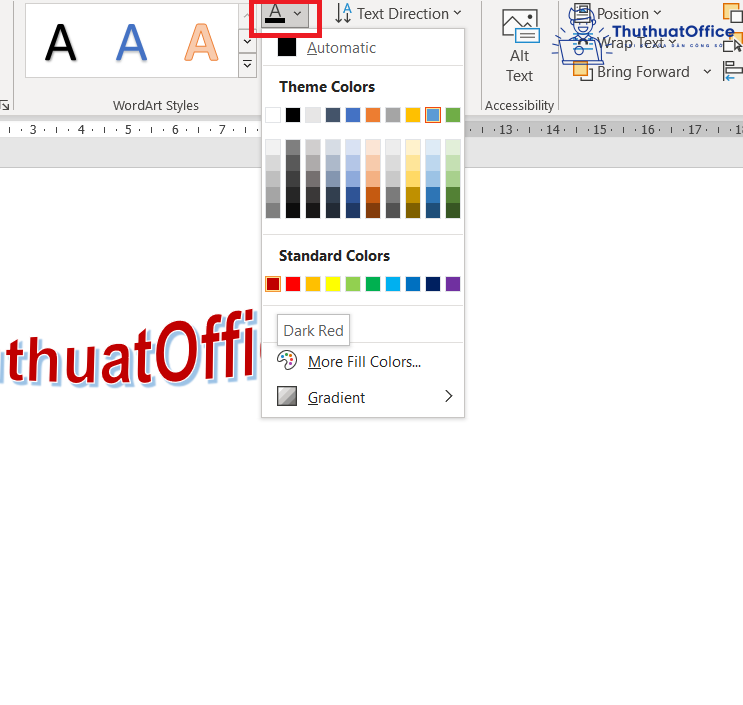
Task: Select the Light Green standard color
Action: pyautogui.click(x=353, y=284)
